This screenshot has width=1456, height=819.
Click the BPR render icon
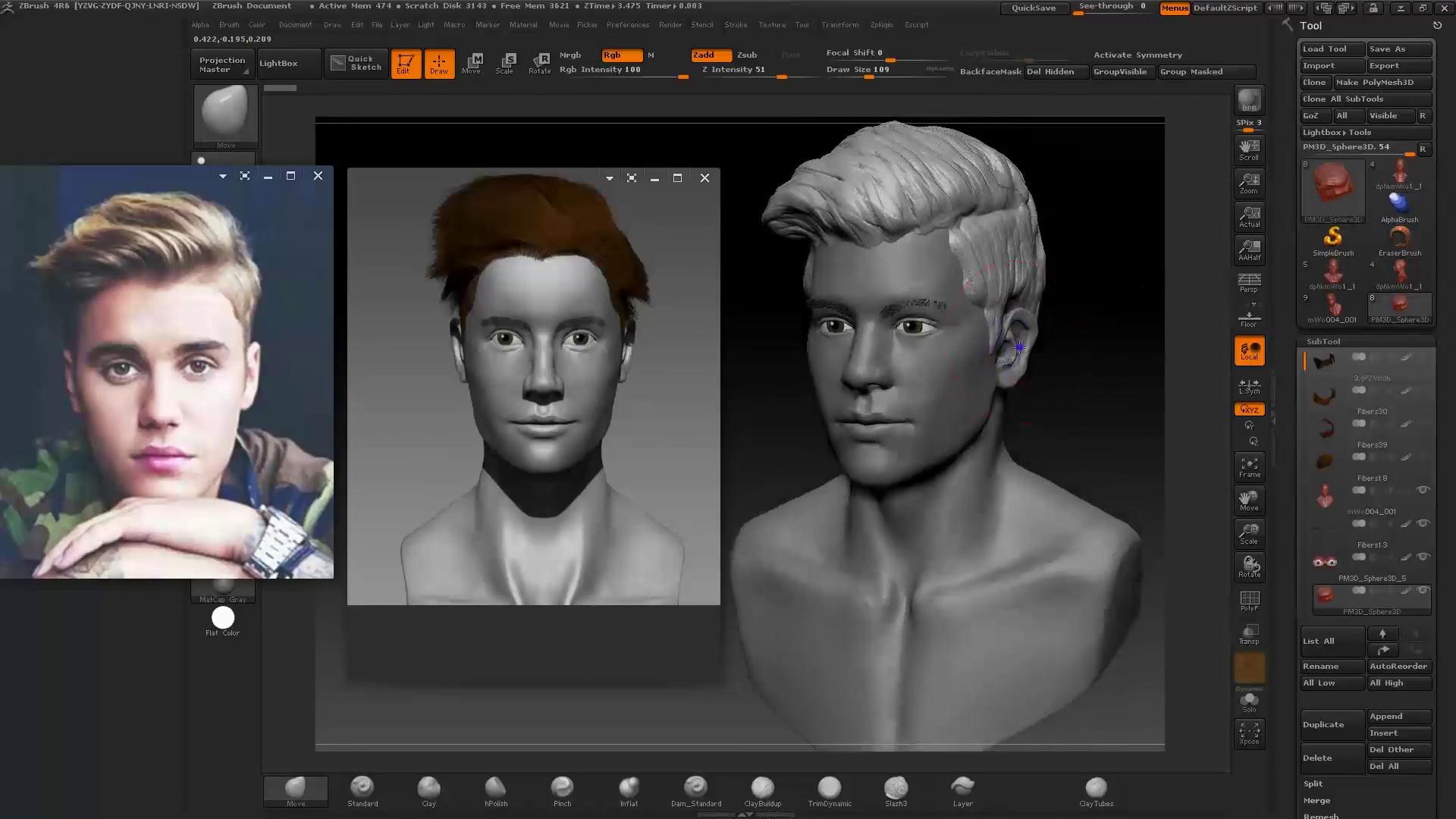(1249, 100)
